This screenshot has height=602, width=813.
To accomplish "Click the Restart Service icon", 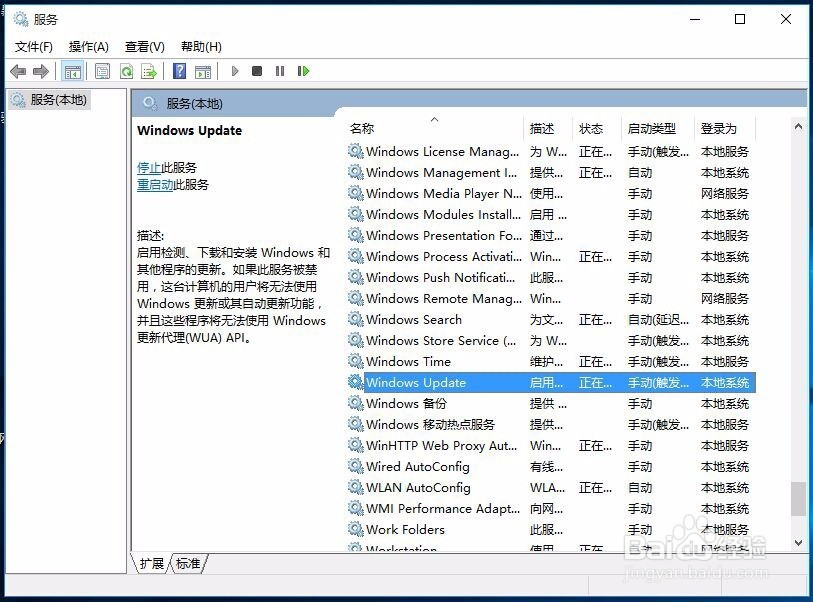I will [x=304, y=71].
